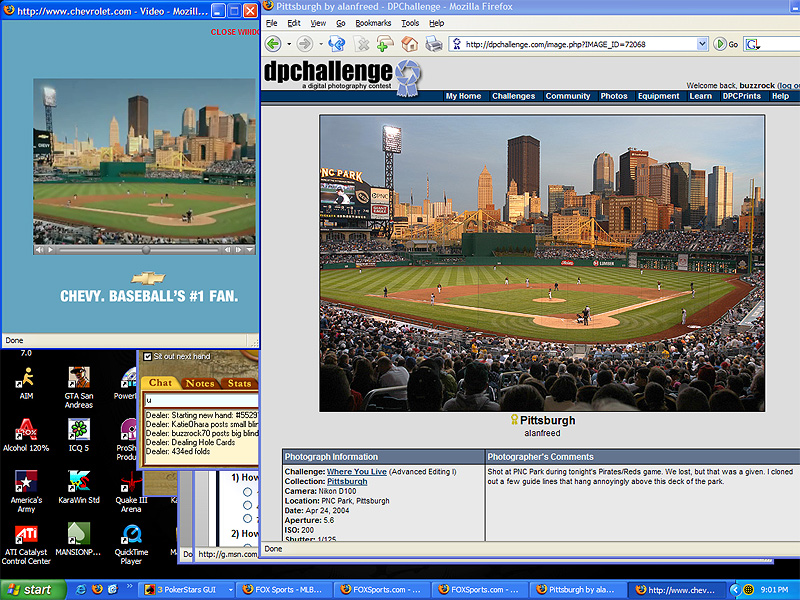
Task: Expand hidden system tray icons chevron
Action: [x=734, y=589]
